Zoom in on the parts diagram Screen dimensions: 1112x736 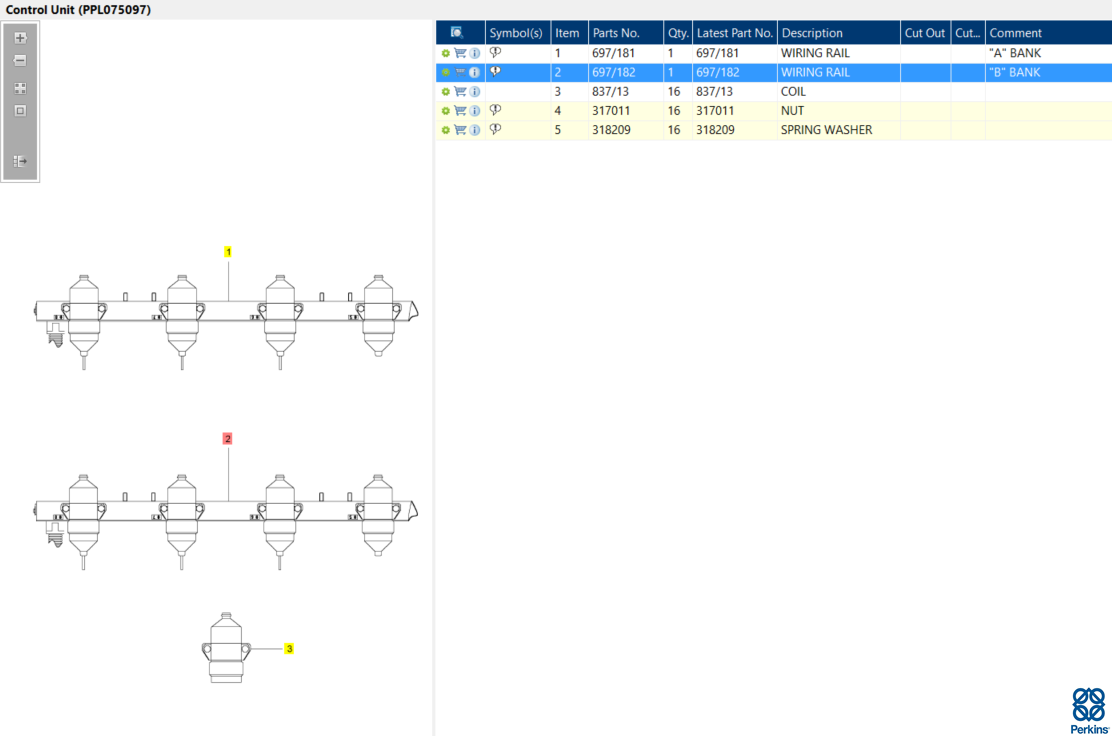coord(20,38)
